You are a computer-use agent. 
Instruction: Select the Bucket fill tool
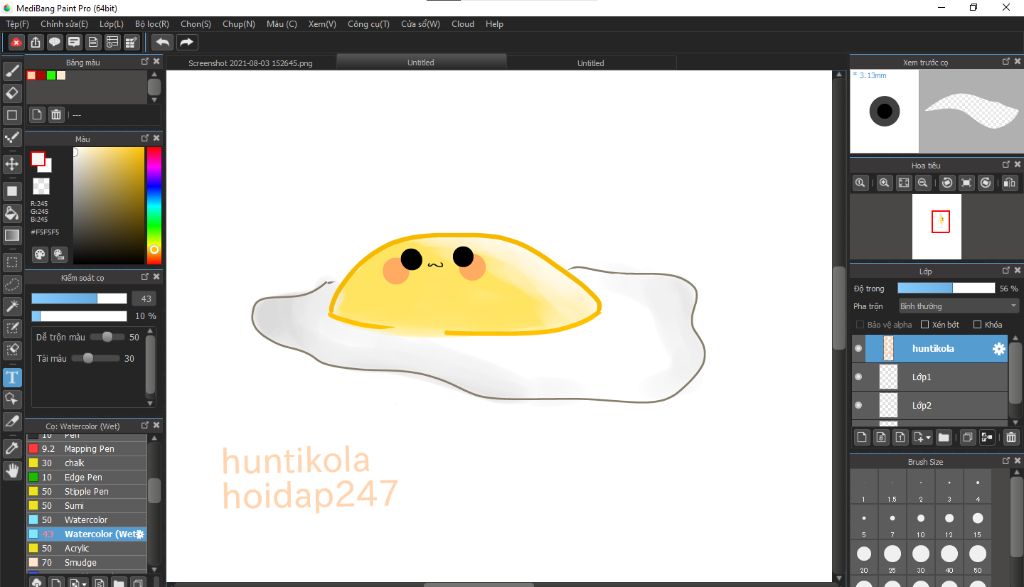tap(12, 213)
